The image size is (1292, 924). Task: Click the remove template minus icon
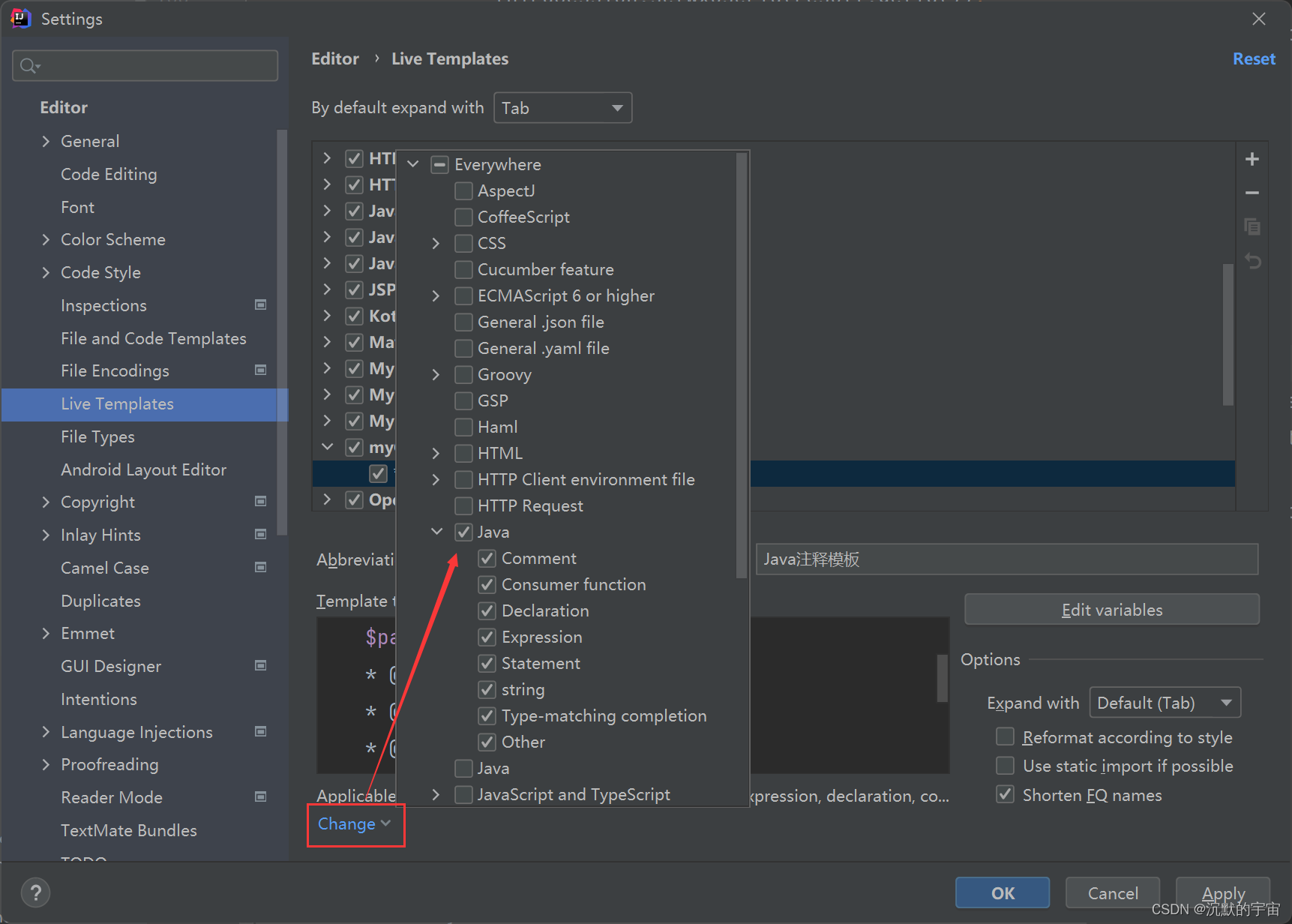pos(1252,193)
